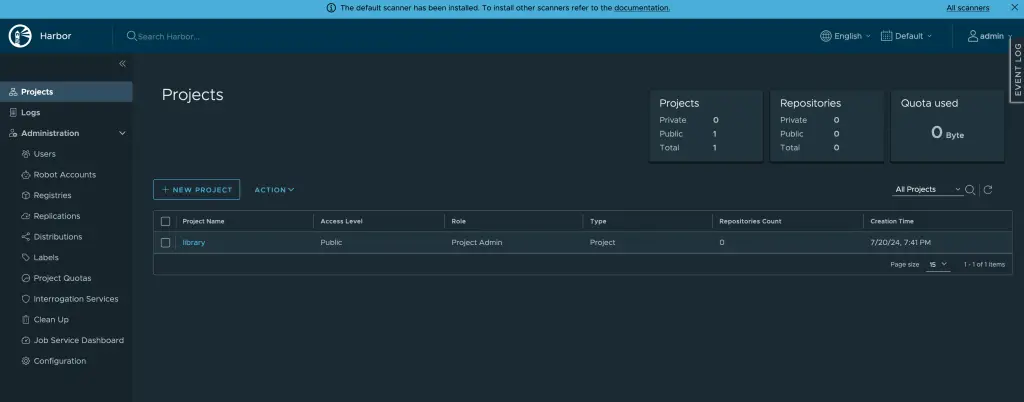Click the Labels tag icon
The image size is (1024, 402).
click(26, 257)
